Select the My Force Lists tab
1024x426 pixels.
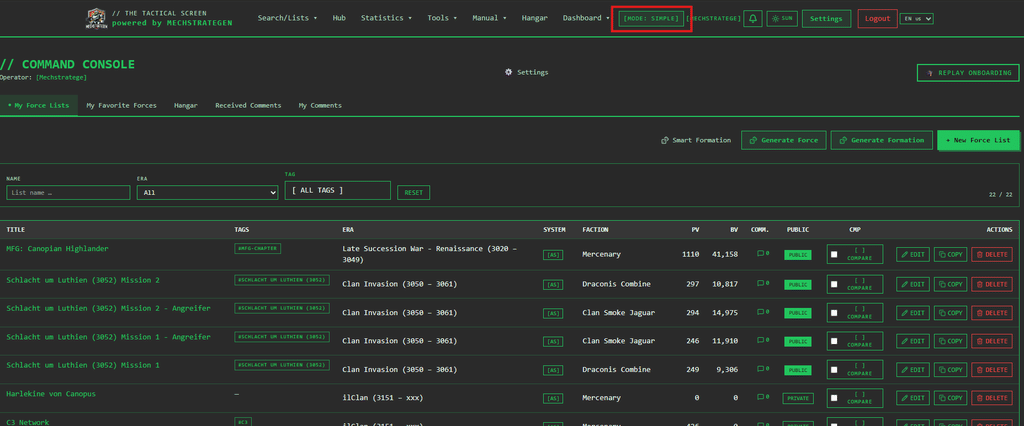coord(39,105)
